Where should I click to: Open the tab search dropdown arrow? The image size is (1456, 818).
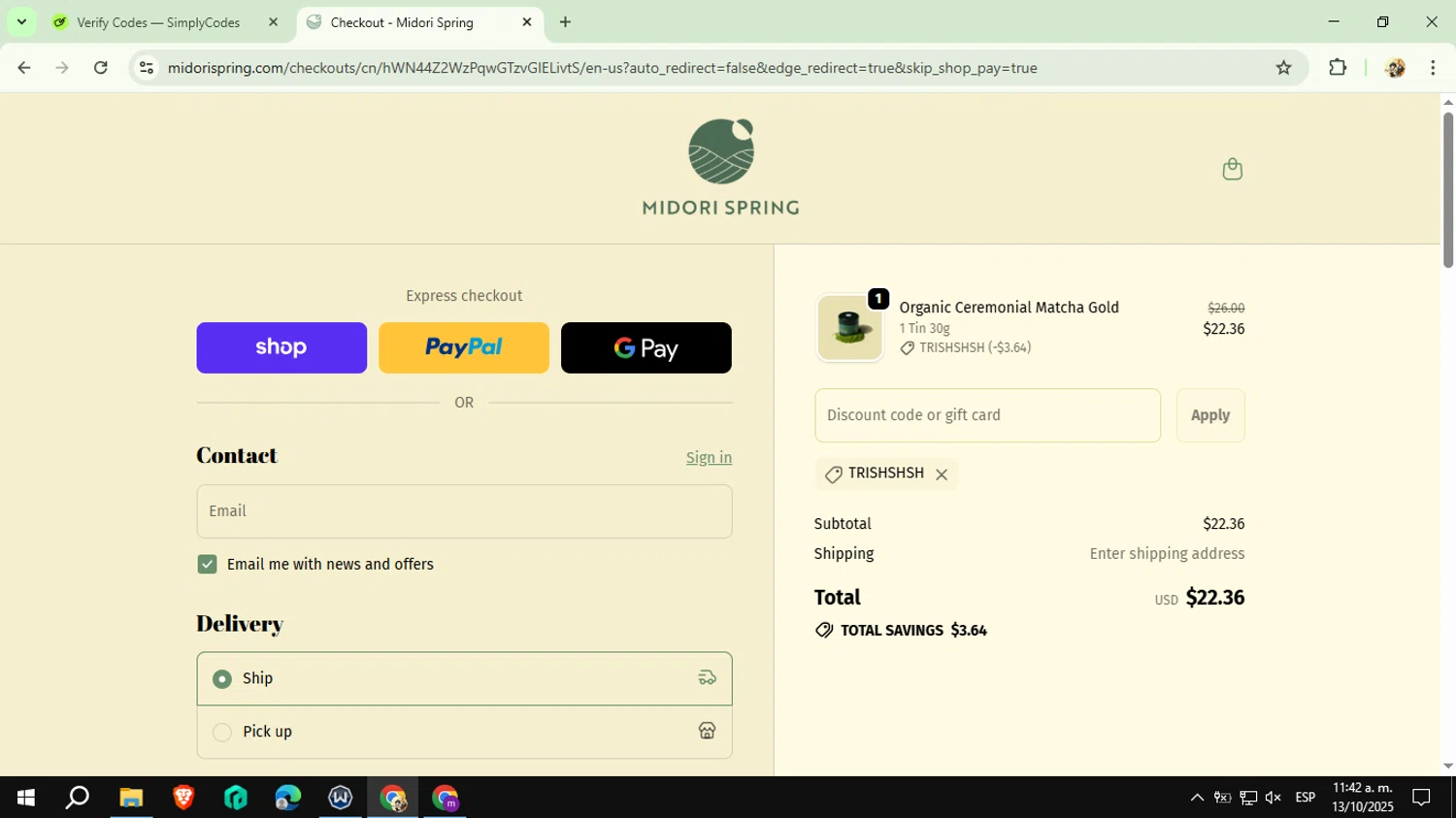tap(21, 21)
